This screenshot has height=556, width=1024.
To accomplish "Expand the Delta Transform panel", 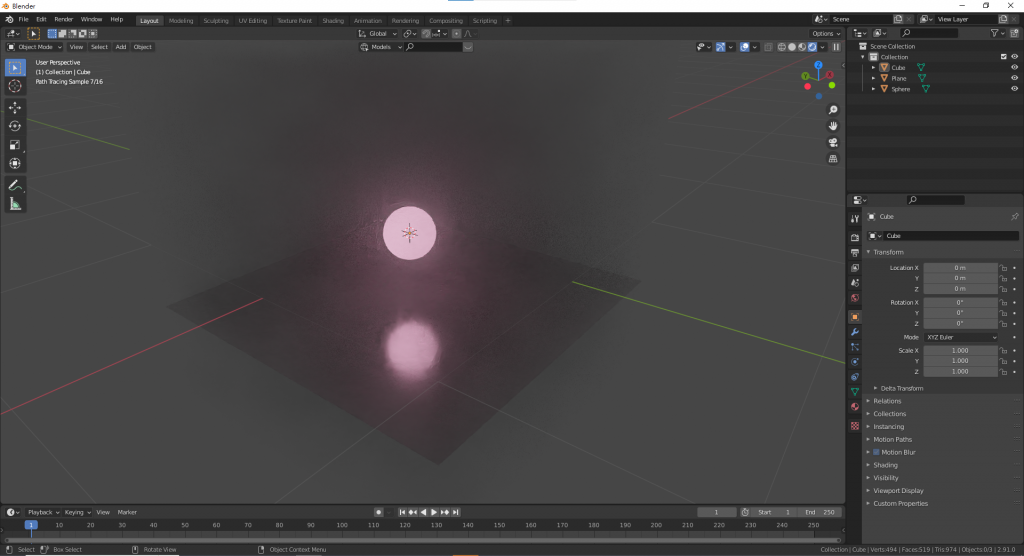I will coord(901,388).
